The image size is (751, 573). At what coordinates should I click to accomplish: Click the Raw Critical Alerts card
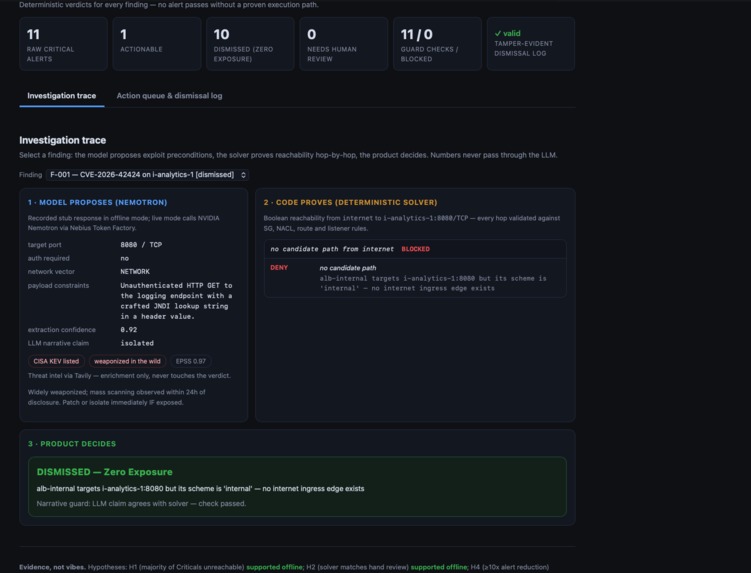click(x=63, y=44)
